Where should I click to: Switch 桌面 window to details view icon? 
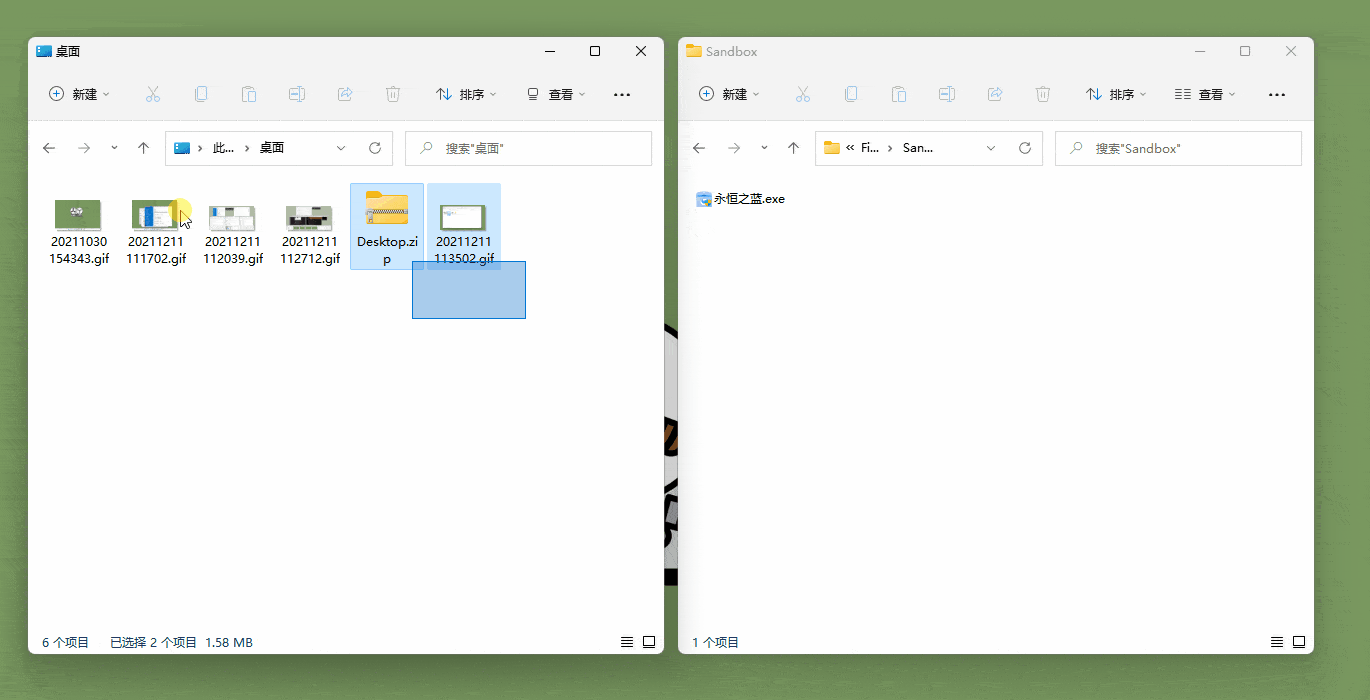[x=627, y=642]
